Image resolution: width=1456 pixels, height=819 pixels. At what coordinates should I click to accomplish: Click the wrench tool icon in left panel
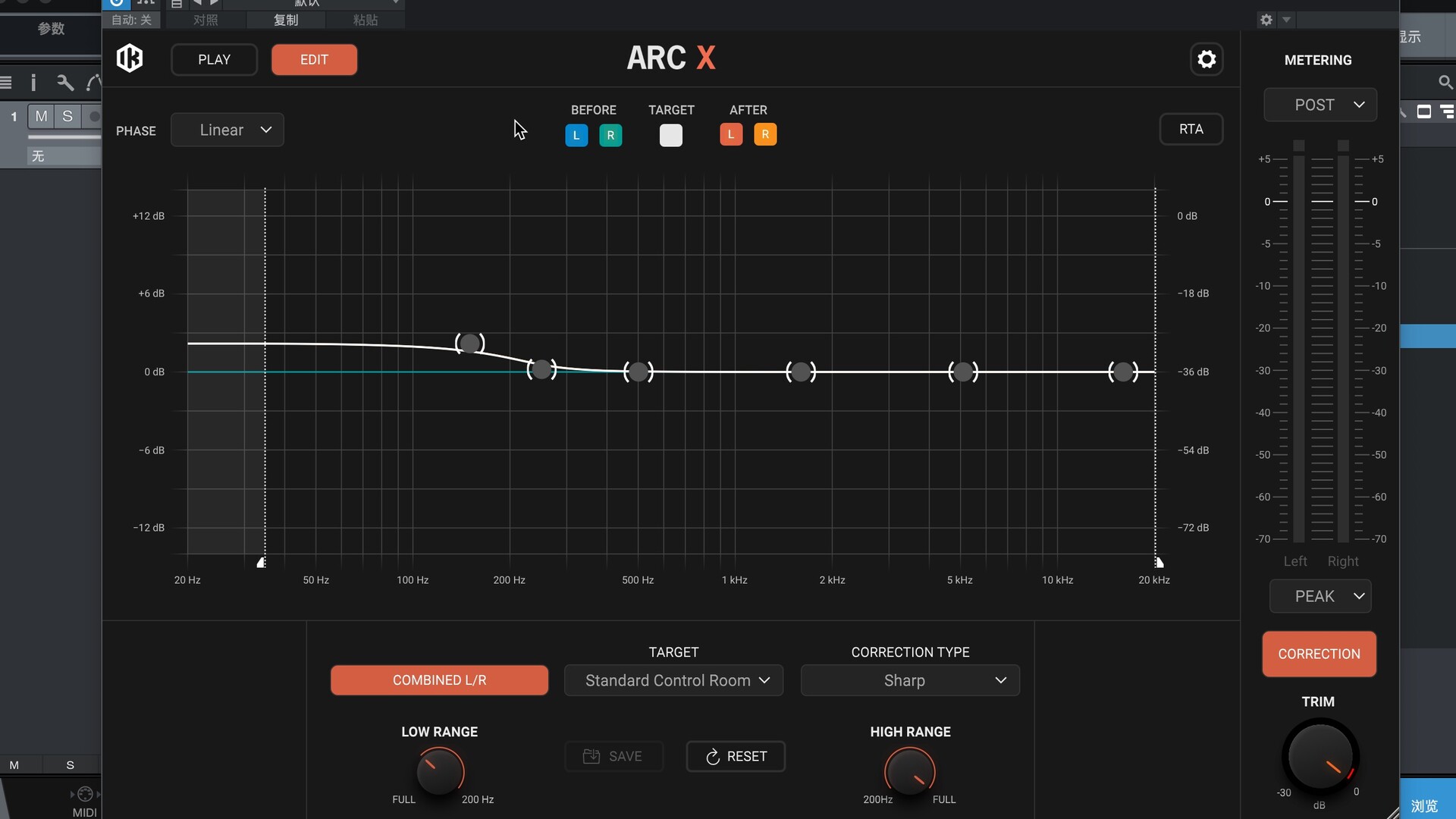pyautogui.click(x=65, y=83)
